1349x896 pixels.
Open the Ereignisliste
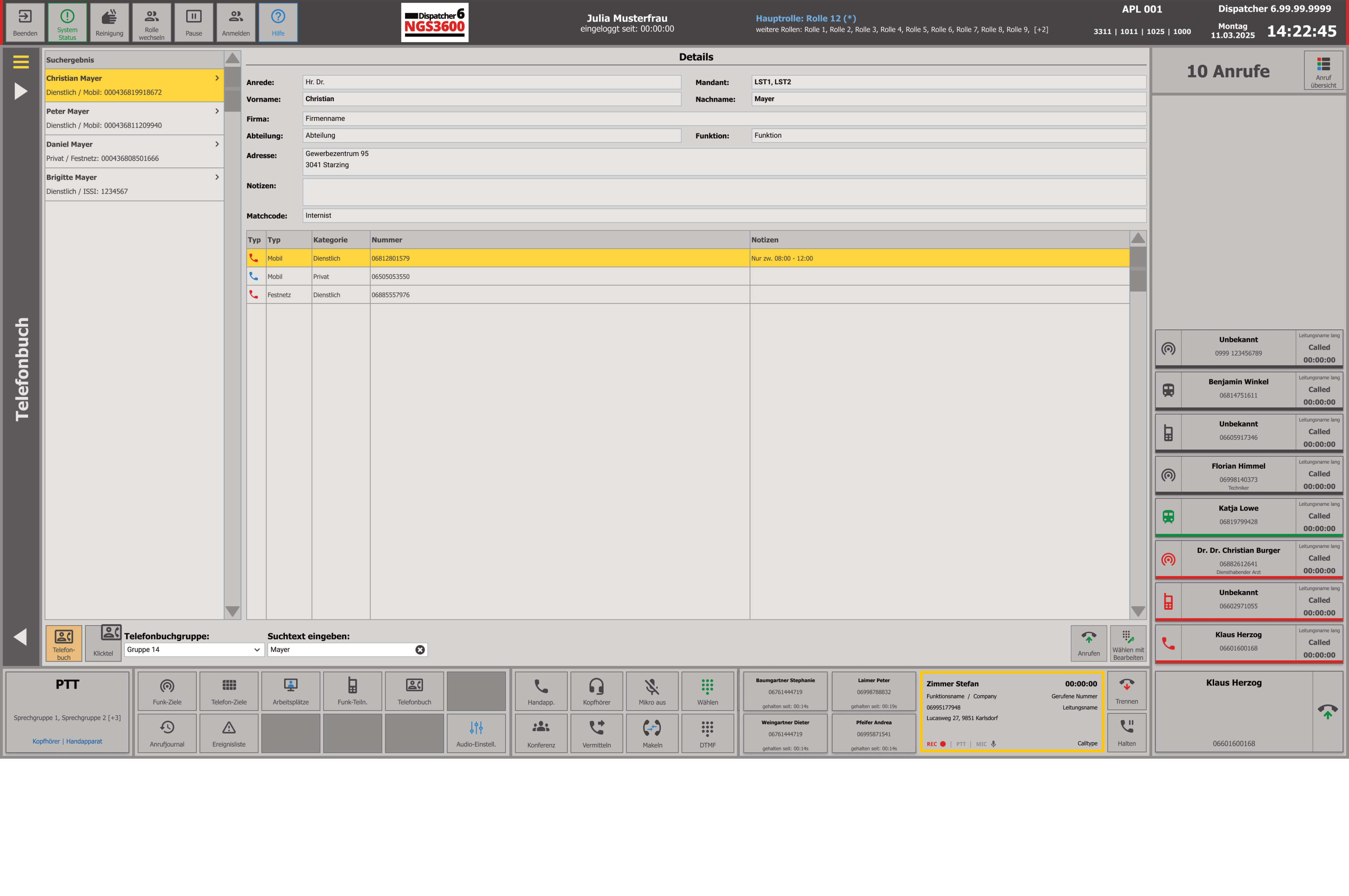(x=229, y=733)
